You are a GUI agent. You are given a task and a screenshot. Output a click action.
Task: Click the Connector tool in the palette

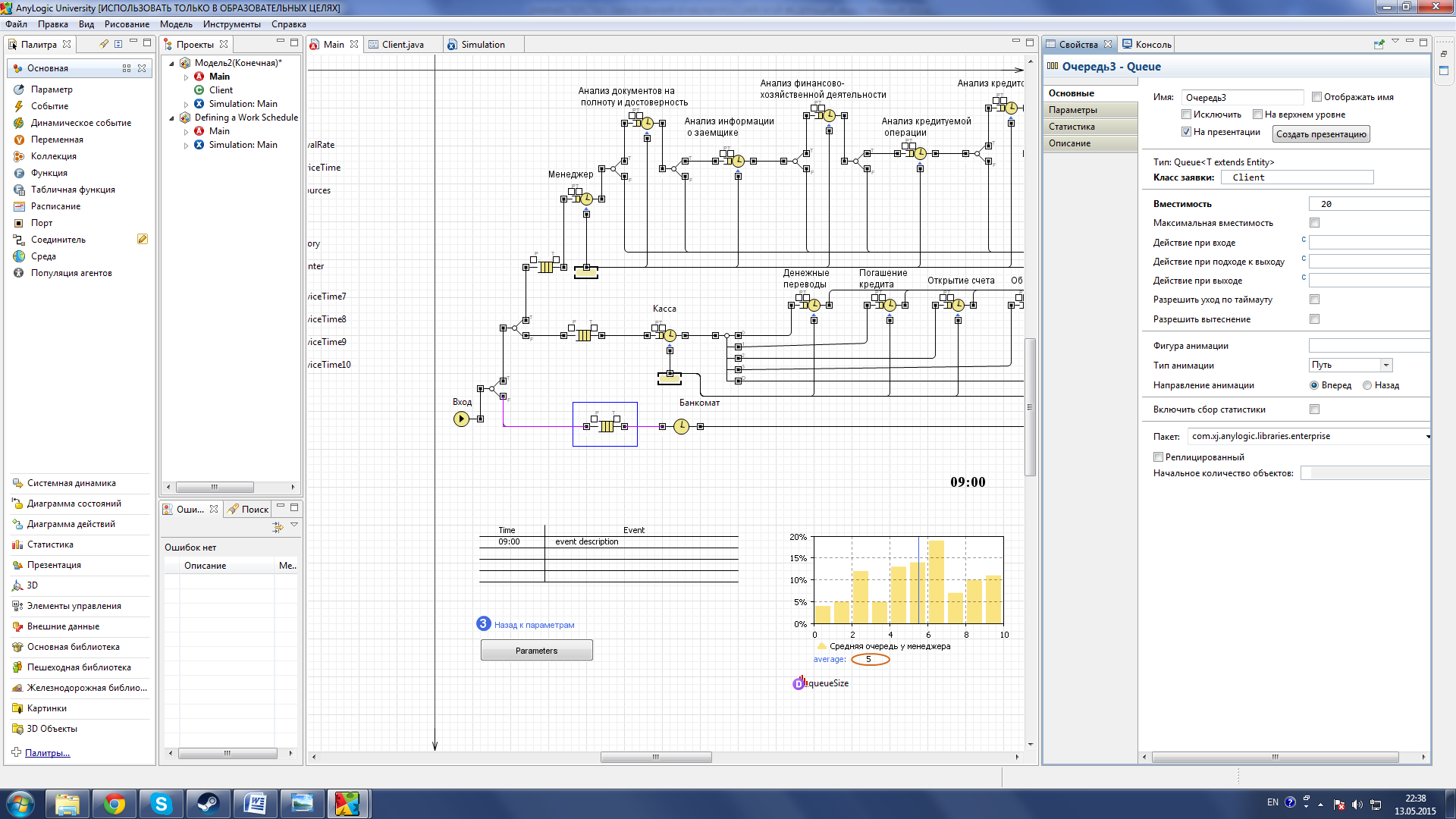pos(58,240)
